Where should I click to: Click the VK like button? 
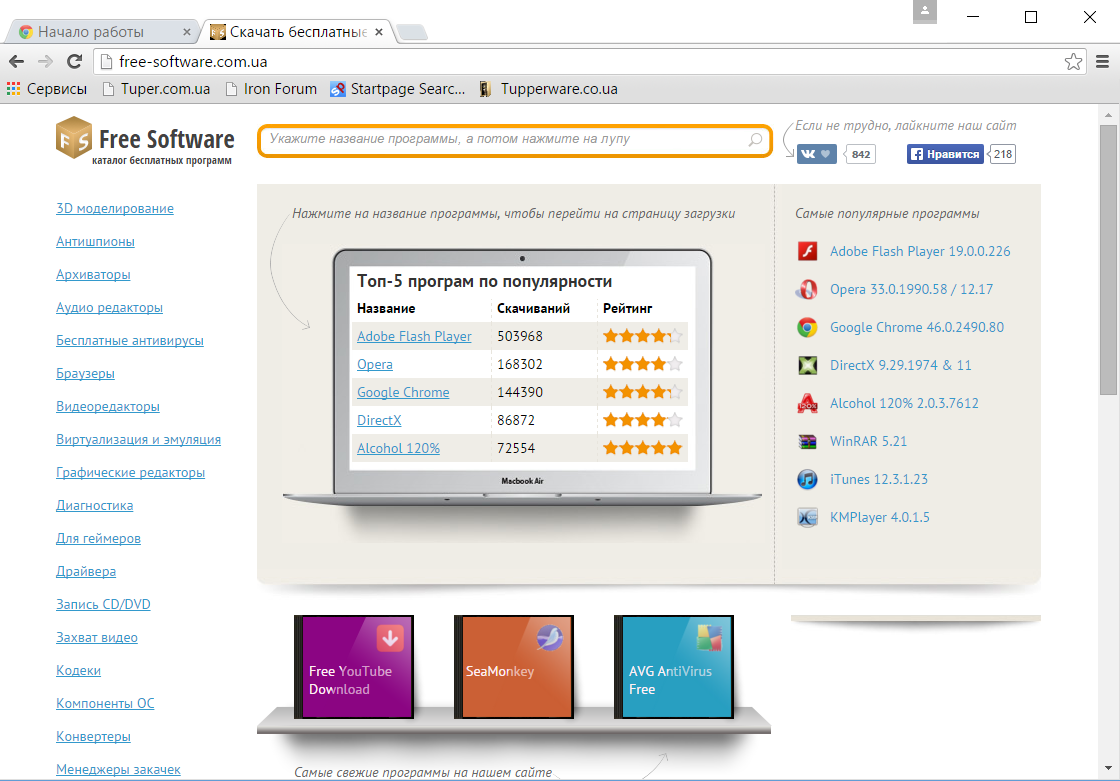[x=816, y=154]
